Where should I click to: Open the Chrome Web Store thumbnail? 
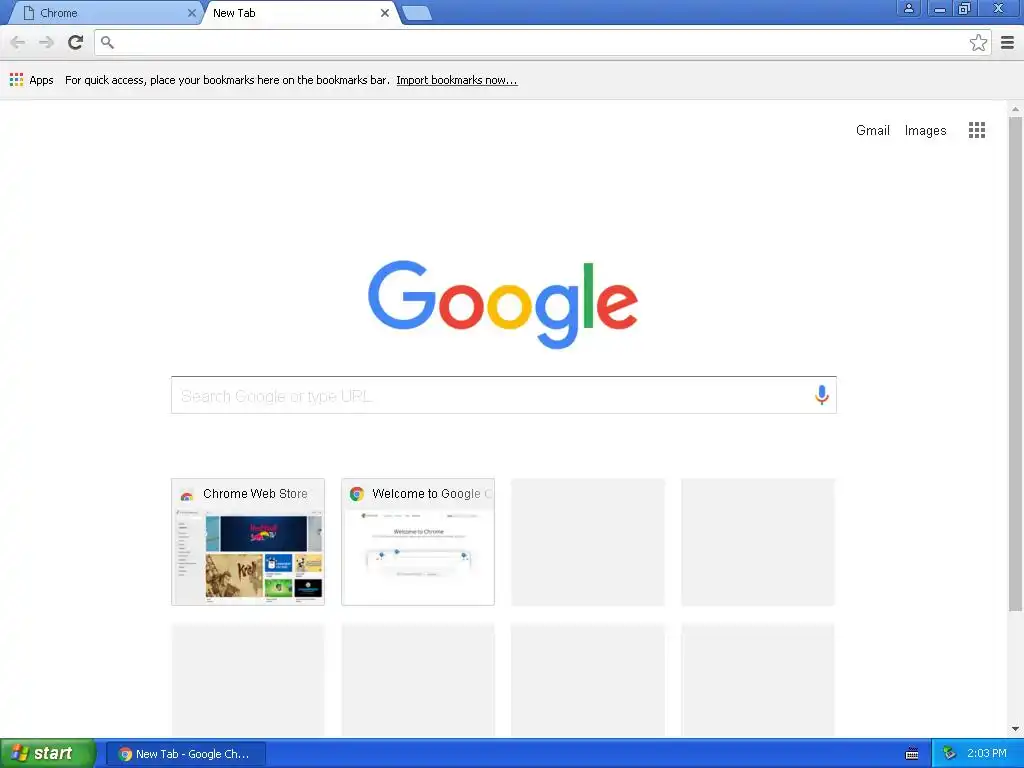[248, 541]
